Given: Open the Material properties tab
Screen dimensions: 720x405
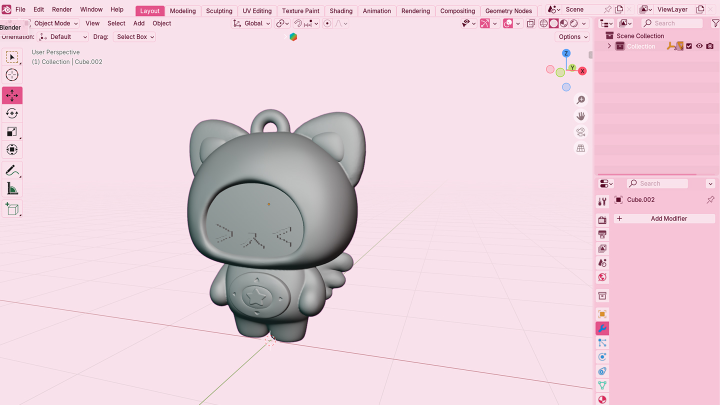Looking at the screenshot, I should 602,399.
